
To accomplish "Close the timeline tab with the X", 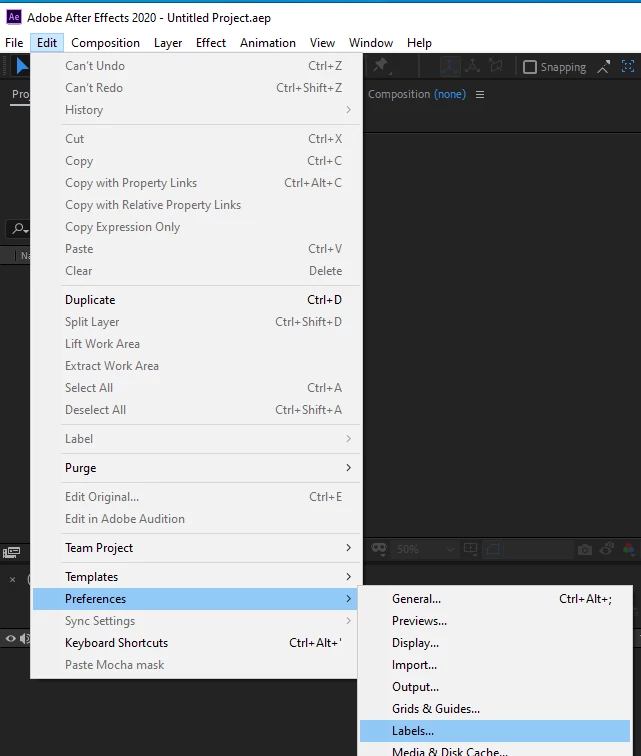I will point(13,580).
